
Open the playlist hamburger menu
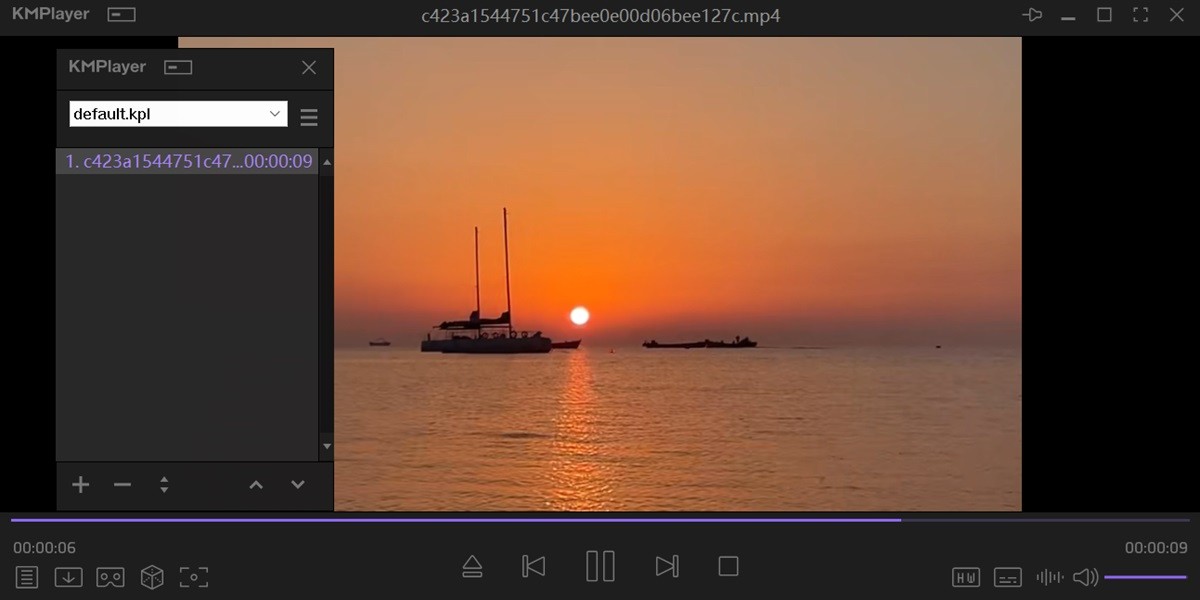(308, 118)
